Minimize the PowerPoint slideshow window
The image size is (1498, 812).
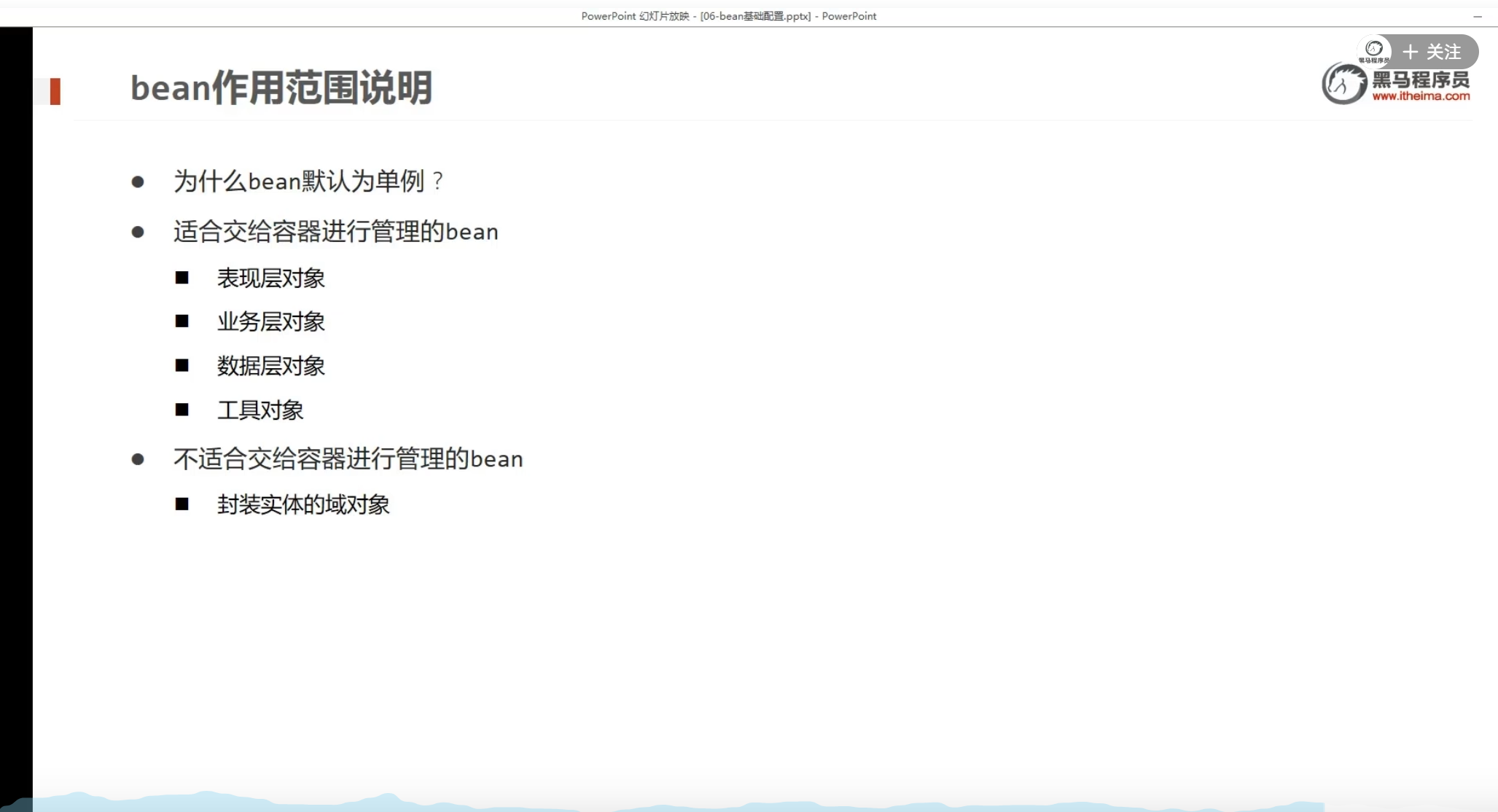click(x=1478, y=16)
